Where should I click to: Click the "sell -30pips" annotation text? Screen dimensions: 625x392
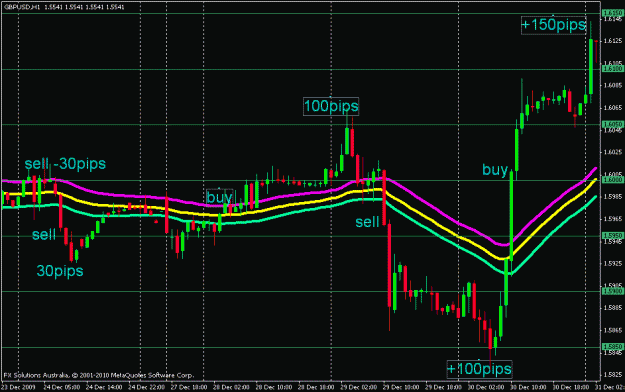coord(65,163)
